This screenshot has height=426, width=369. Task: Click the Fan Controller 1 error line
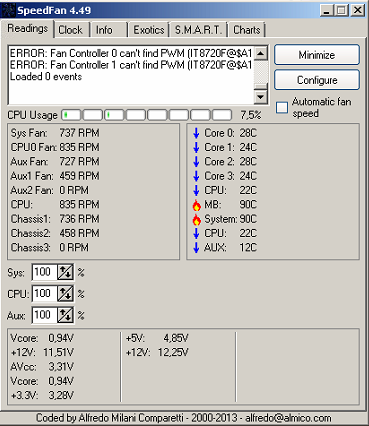(131, 65)
